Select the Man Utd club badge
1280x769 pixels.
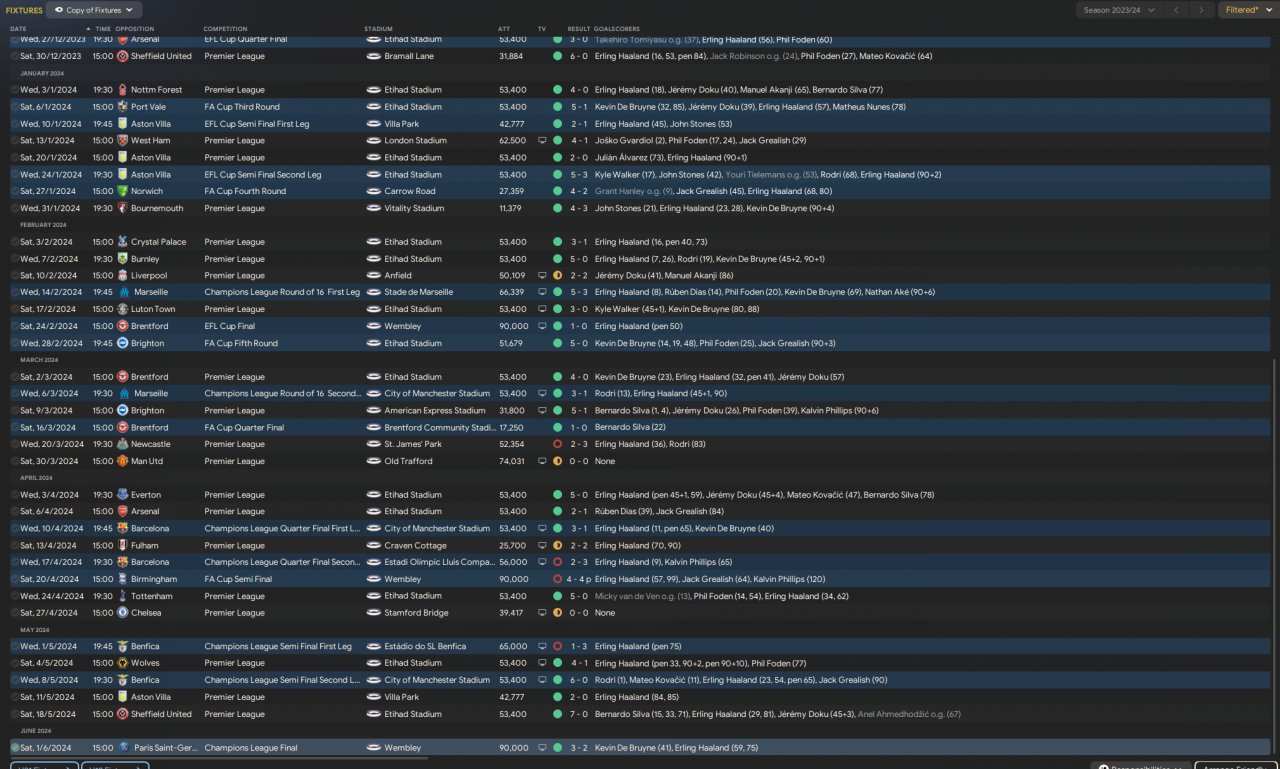coord(123,461)
